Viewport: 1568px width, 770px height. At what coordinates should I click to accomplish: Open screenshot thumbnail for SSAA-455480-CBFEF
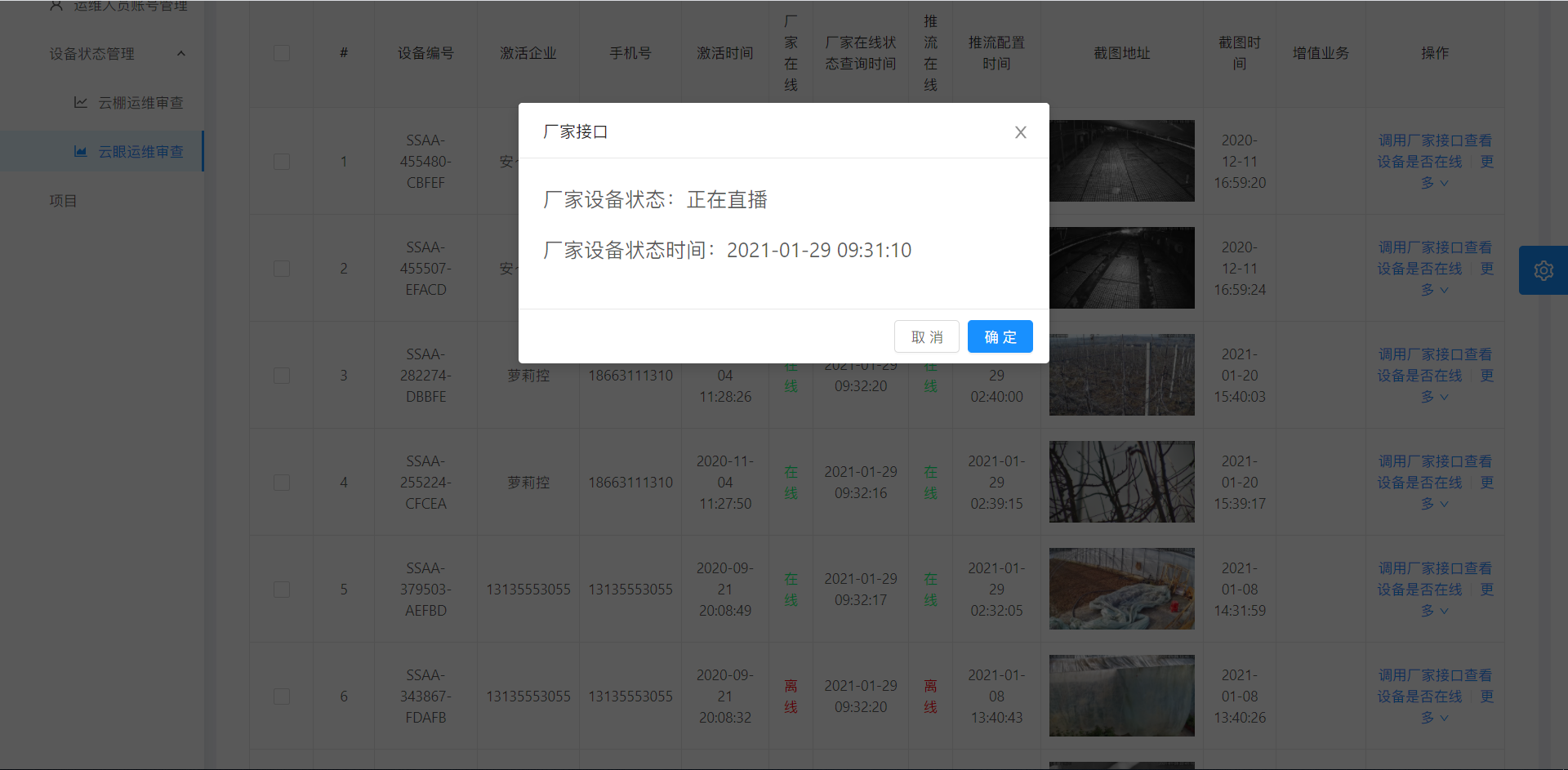(x=1121, y=161)
